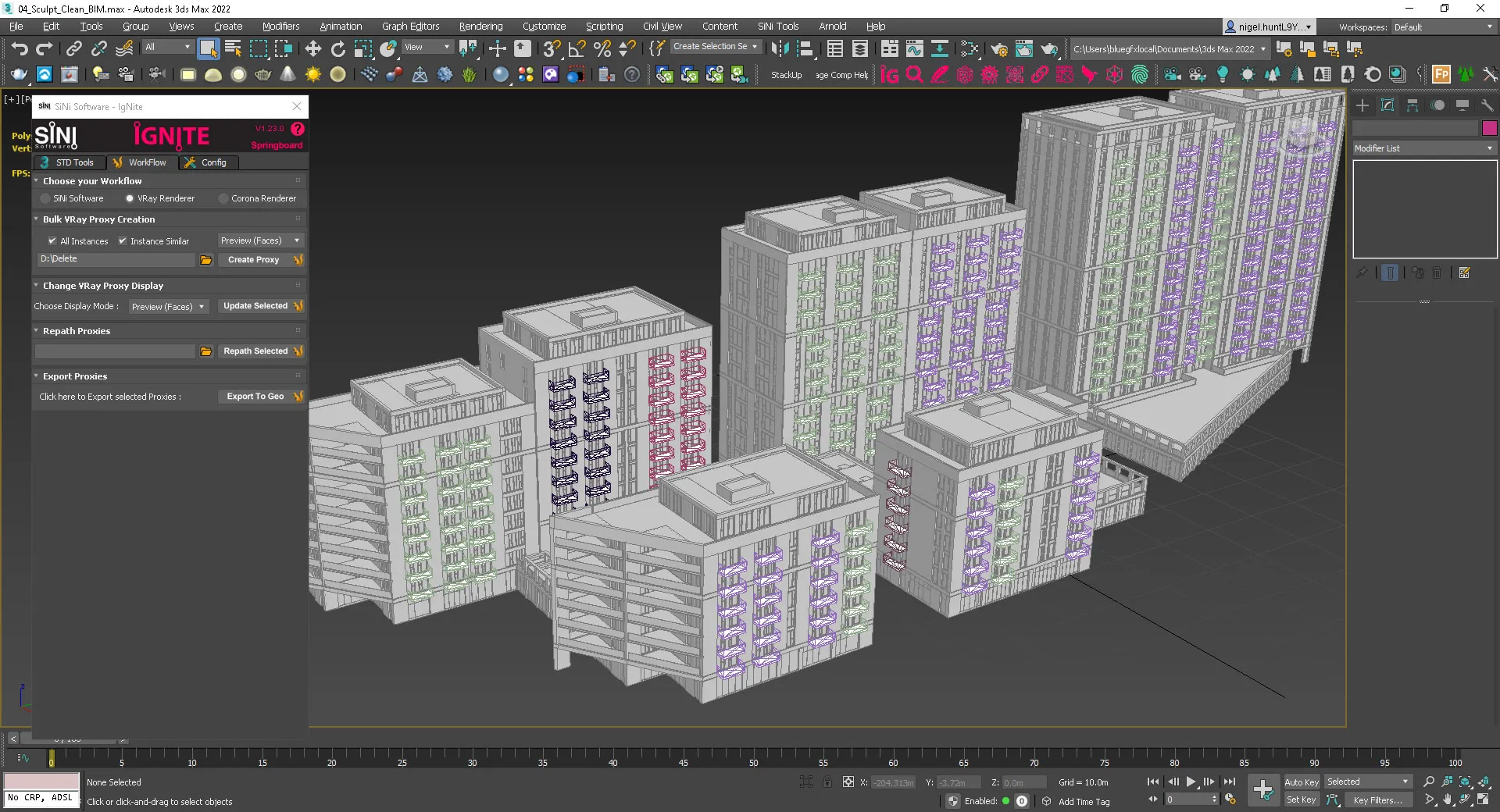Click the Select Object tool icon
Image resolution: width=1500 pixels, height=812 pixels.
point(208,49)
